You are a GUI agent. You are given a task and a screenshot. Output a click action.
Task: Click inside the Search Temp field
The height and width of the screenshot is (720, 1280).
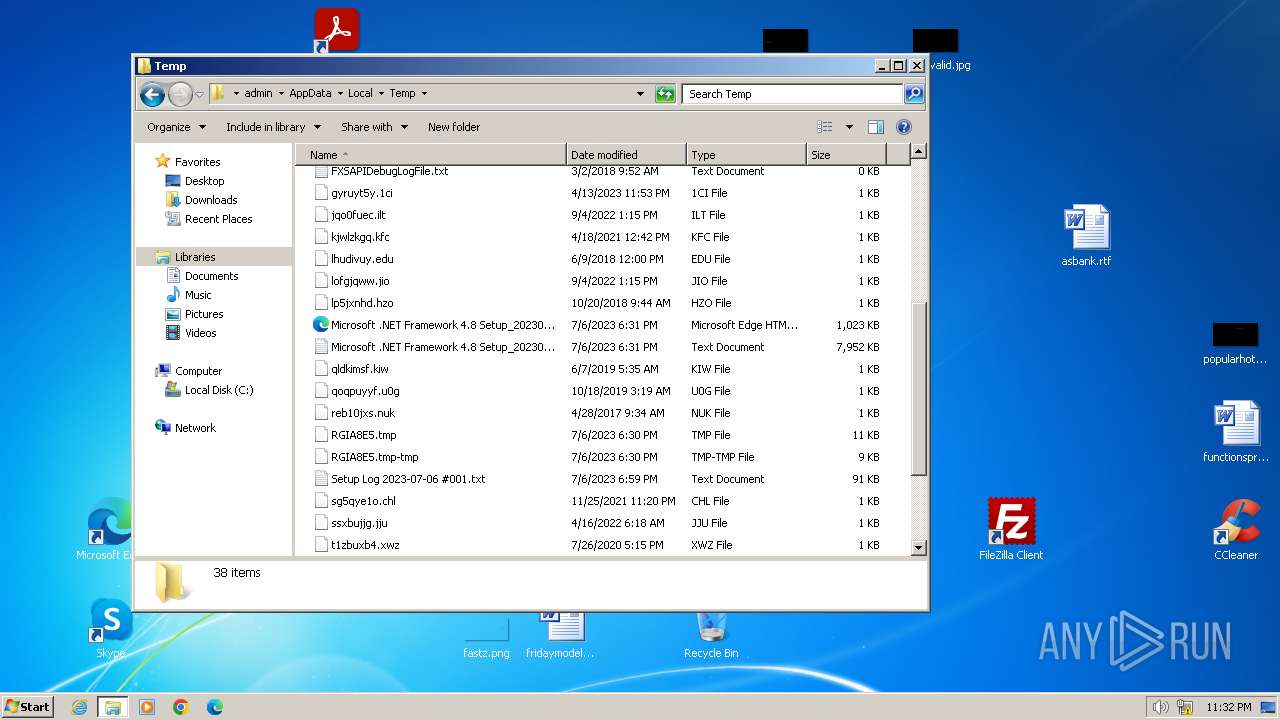point(793,94)
